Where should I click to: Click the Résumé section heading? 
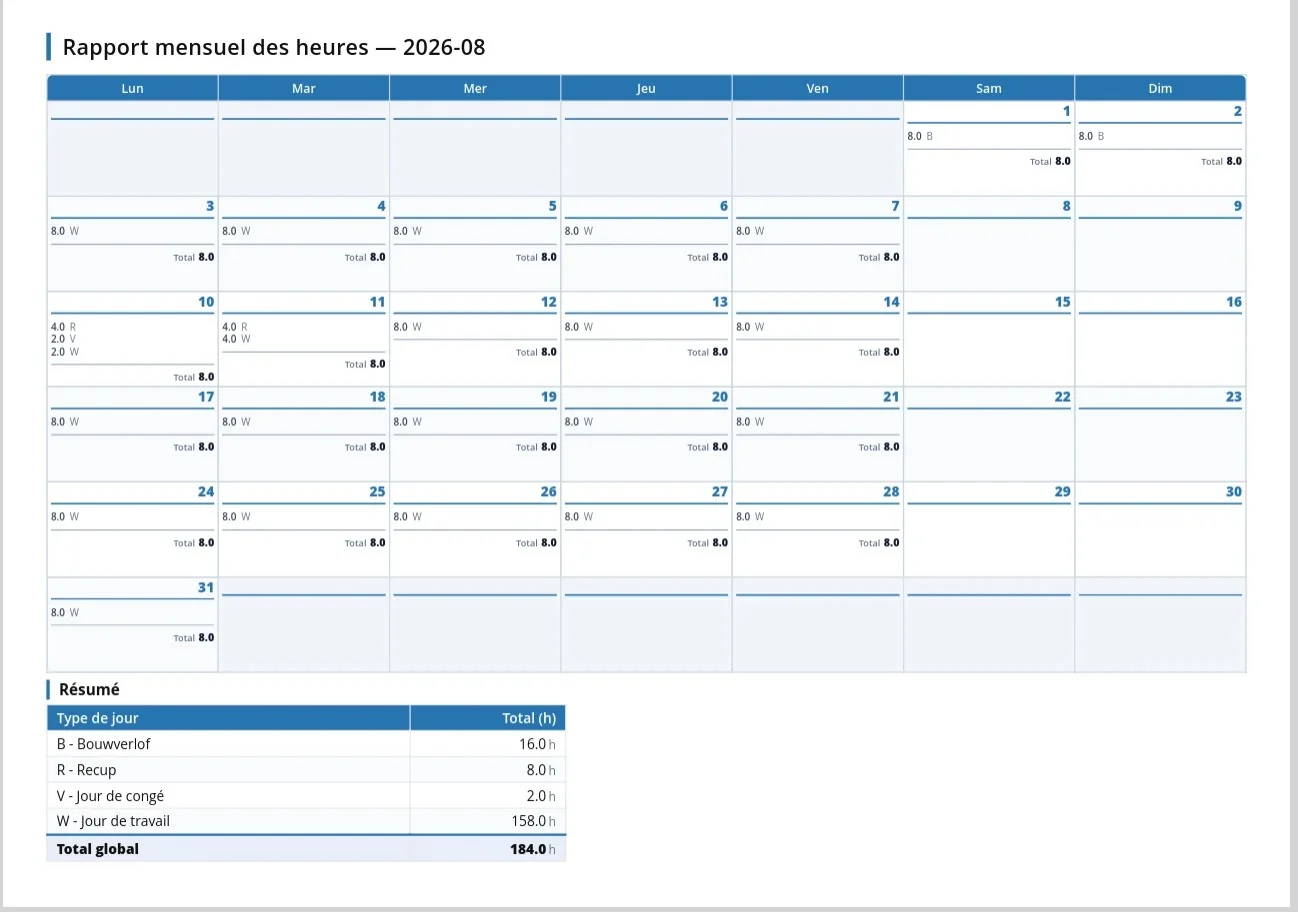point(89,689)
